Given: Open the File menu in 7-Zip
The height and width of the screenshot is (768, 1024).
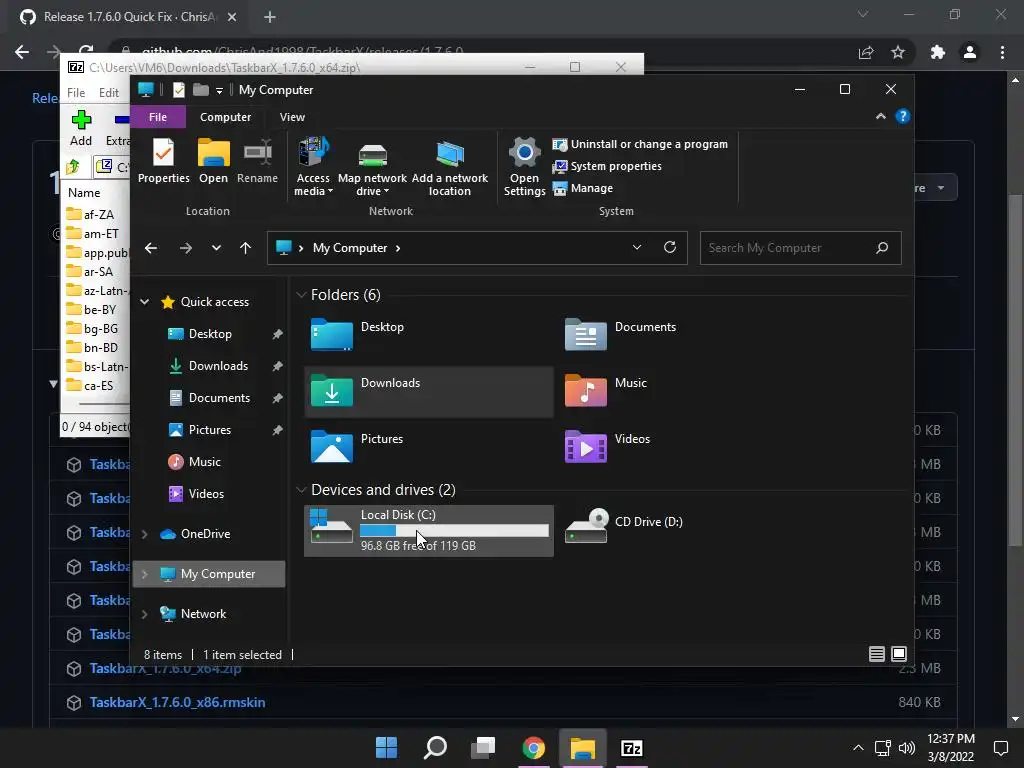Looking at the screenshot, I should click(76, 93).
